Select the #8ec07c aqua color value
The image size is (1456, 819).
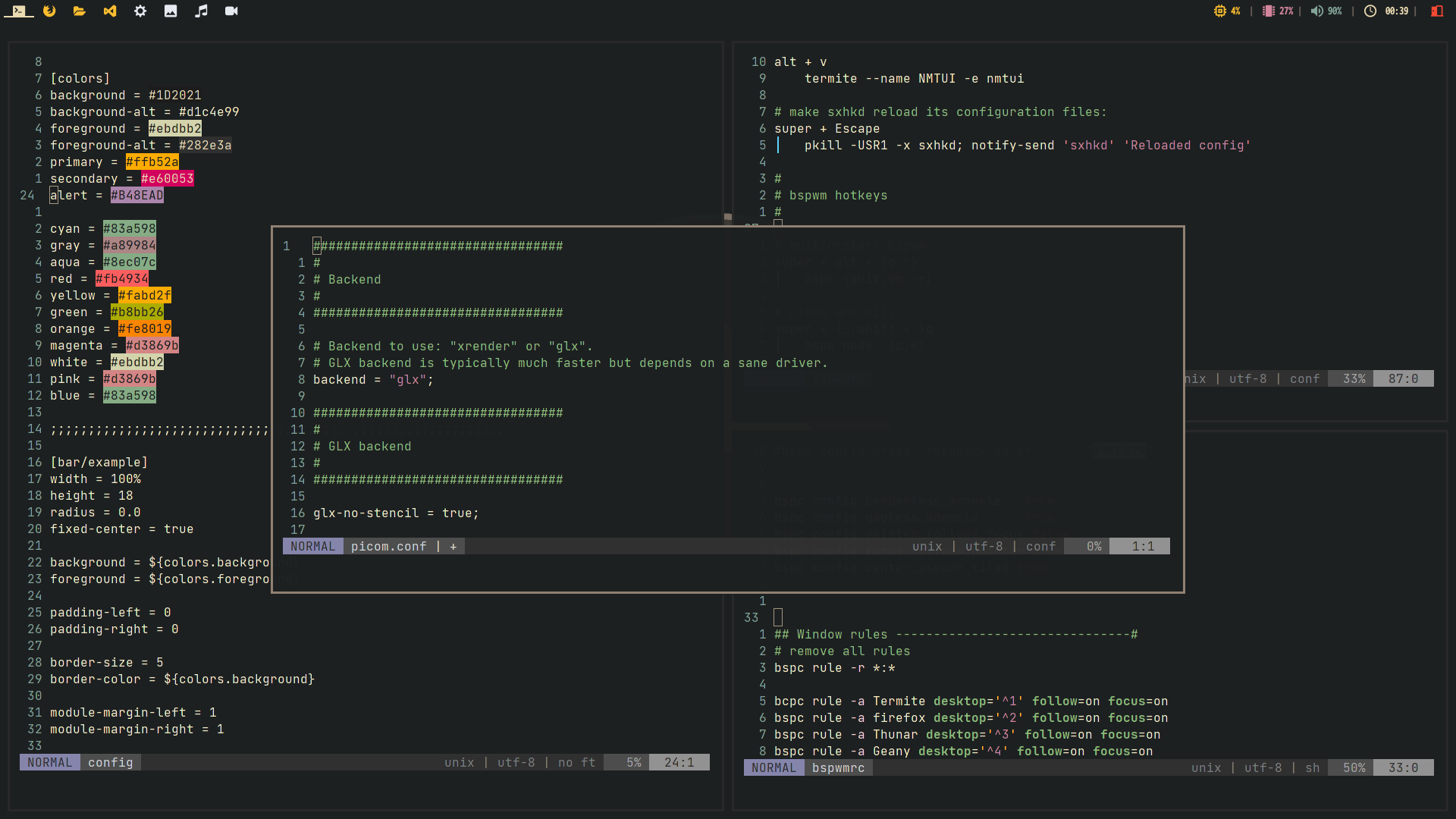pos(130,262)
